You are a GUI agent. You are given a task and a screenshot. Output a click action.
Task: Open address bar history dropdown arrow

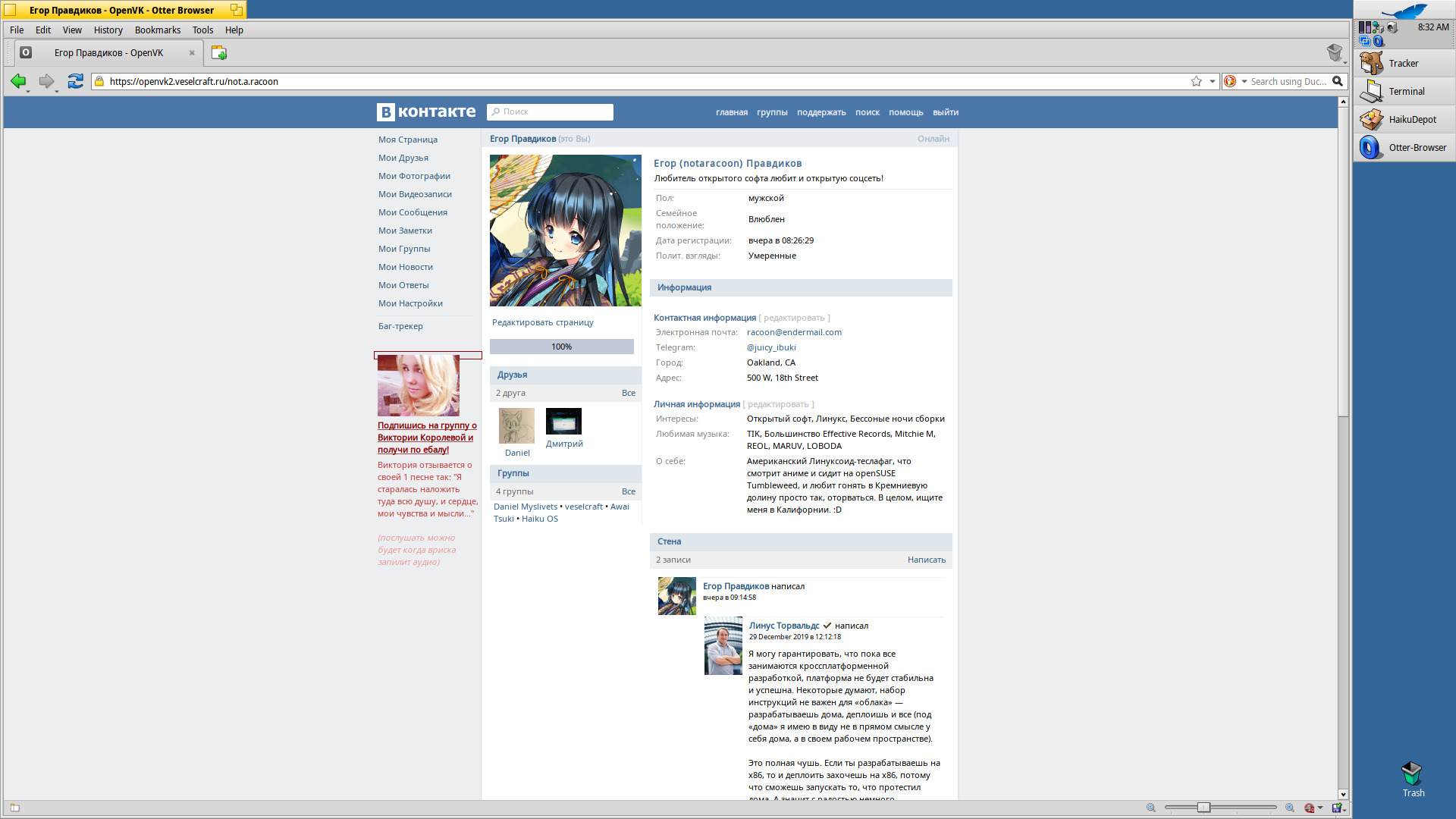click(1213, 81)
